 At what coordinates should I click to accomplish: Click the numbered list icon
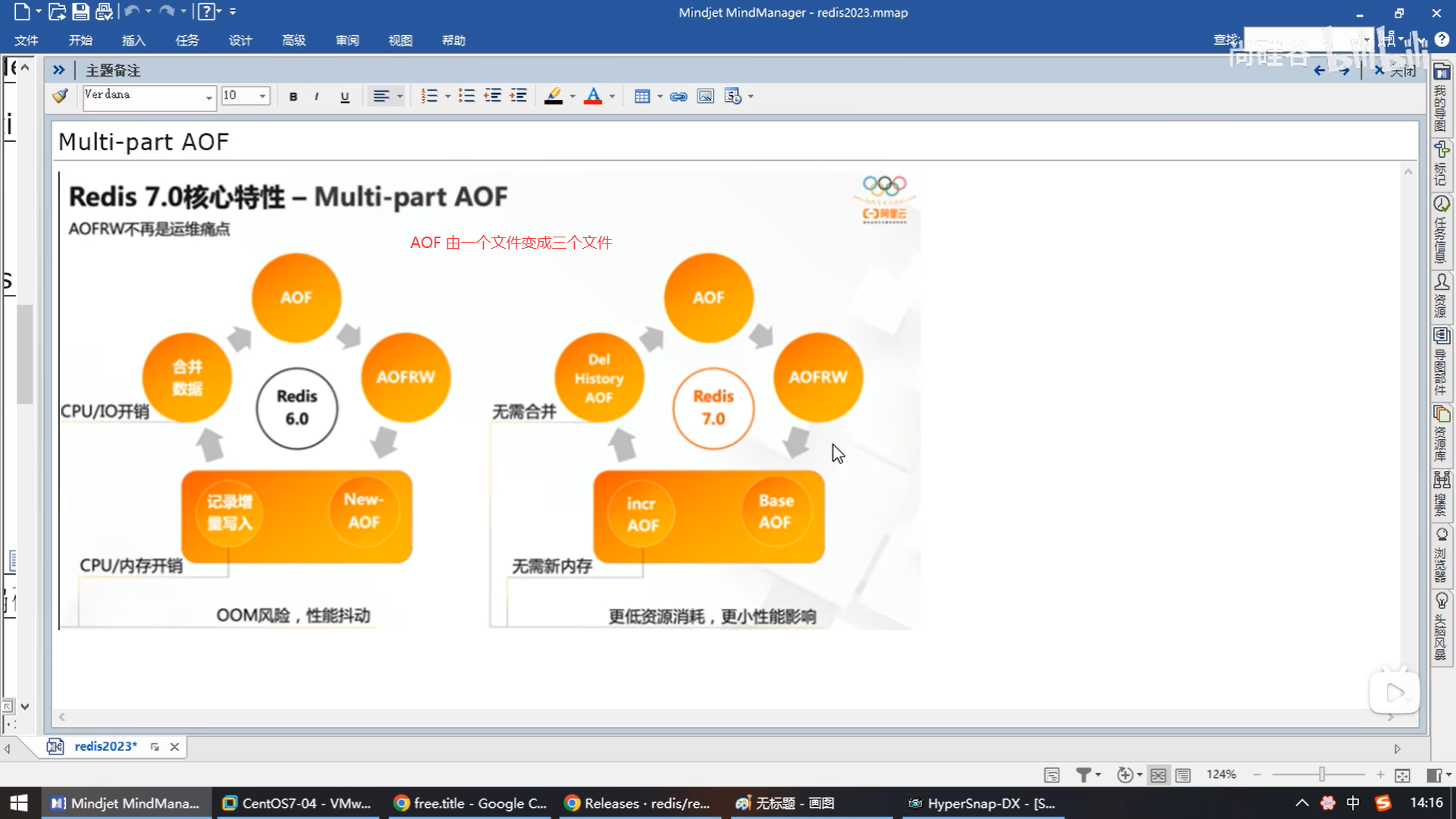point(429,96)
